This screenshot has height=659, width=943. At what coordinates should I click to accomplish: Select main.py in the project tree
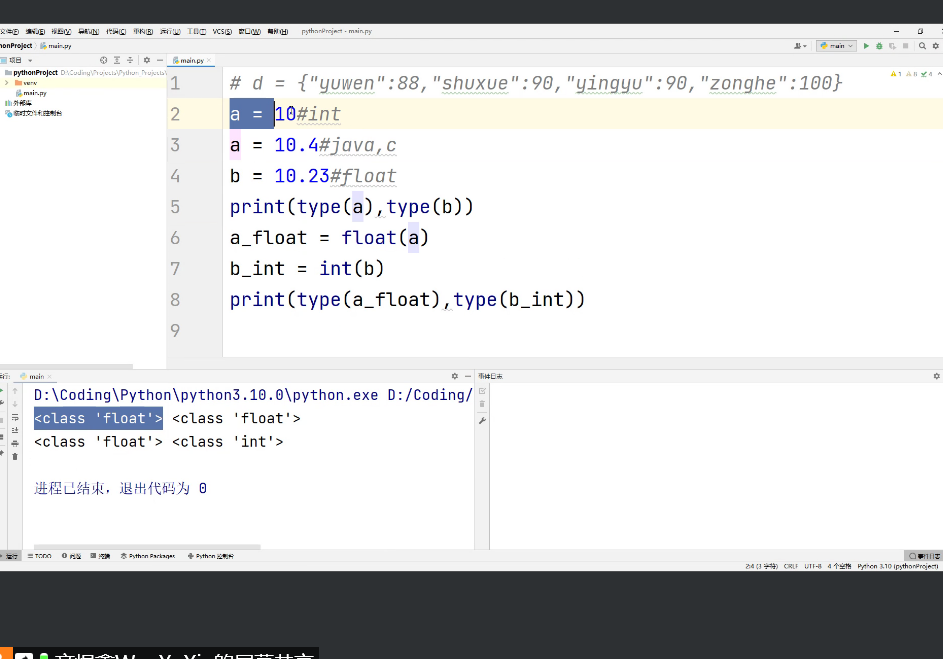pyautogui.click(x=35, y=93)
